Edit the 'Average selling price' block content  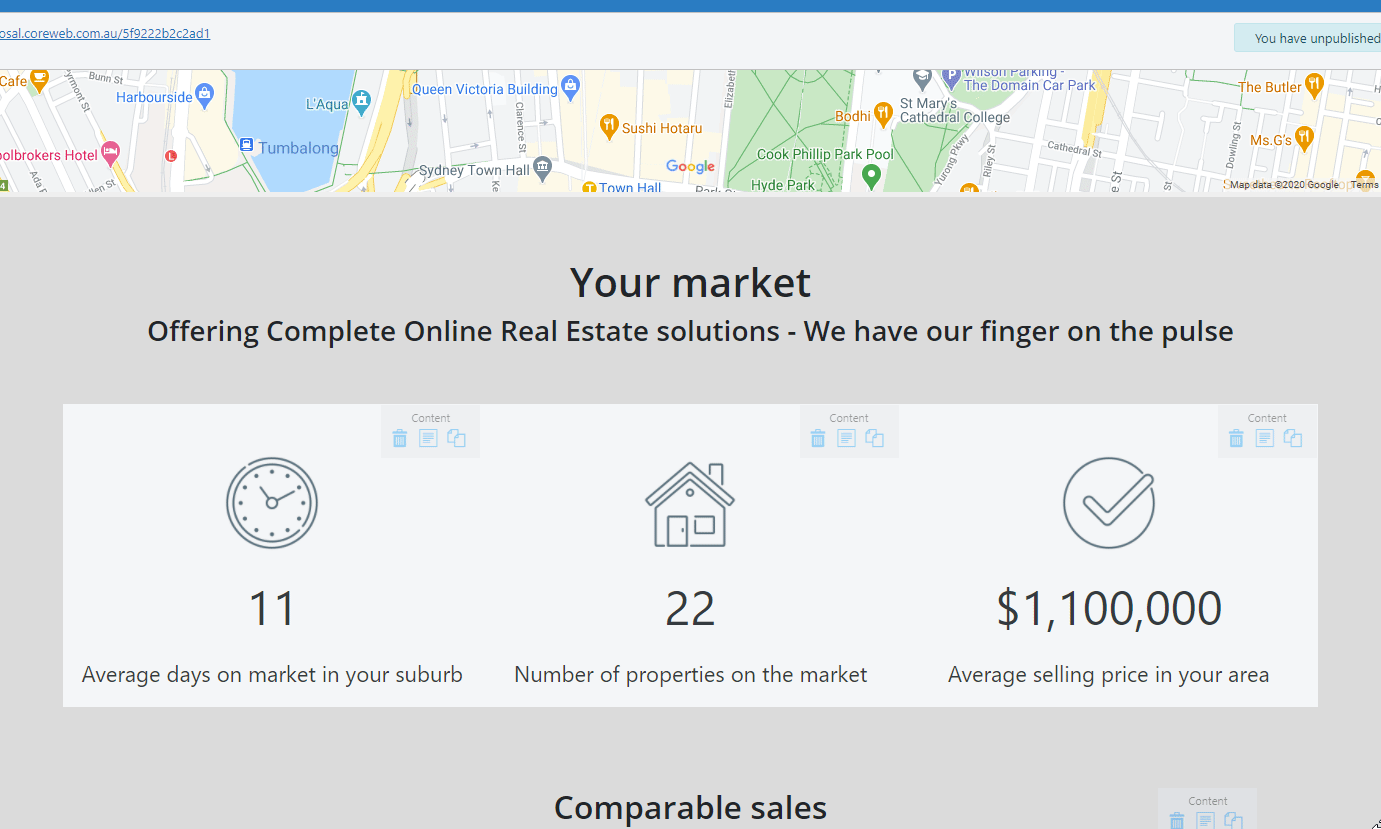pyautogui.click(x=1264, y=438)
